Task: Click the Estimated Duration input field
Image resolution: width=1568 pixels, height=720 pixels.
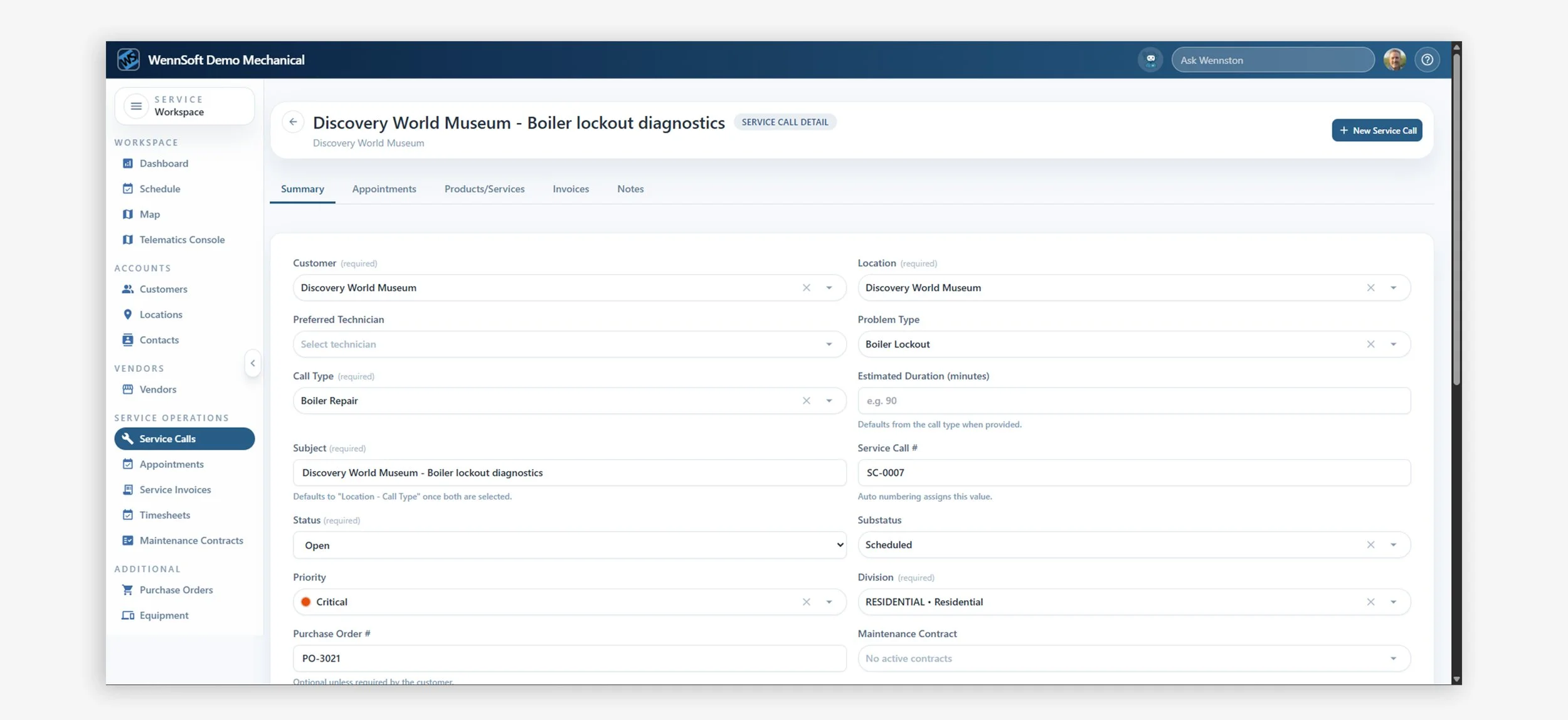Action: pos(1133,401)
